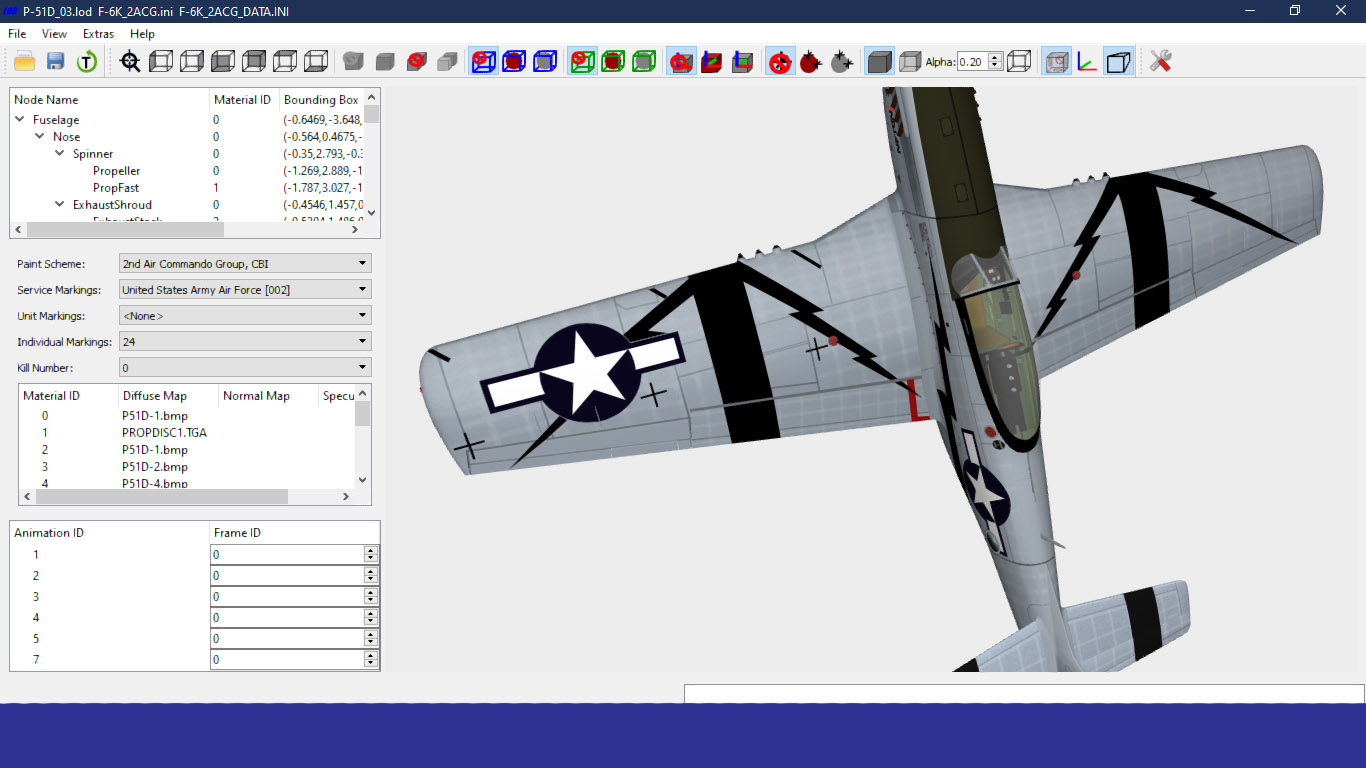Open the Extras menu

(98, 34)
